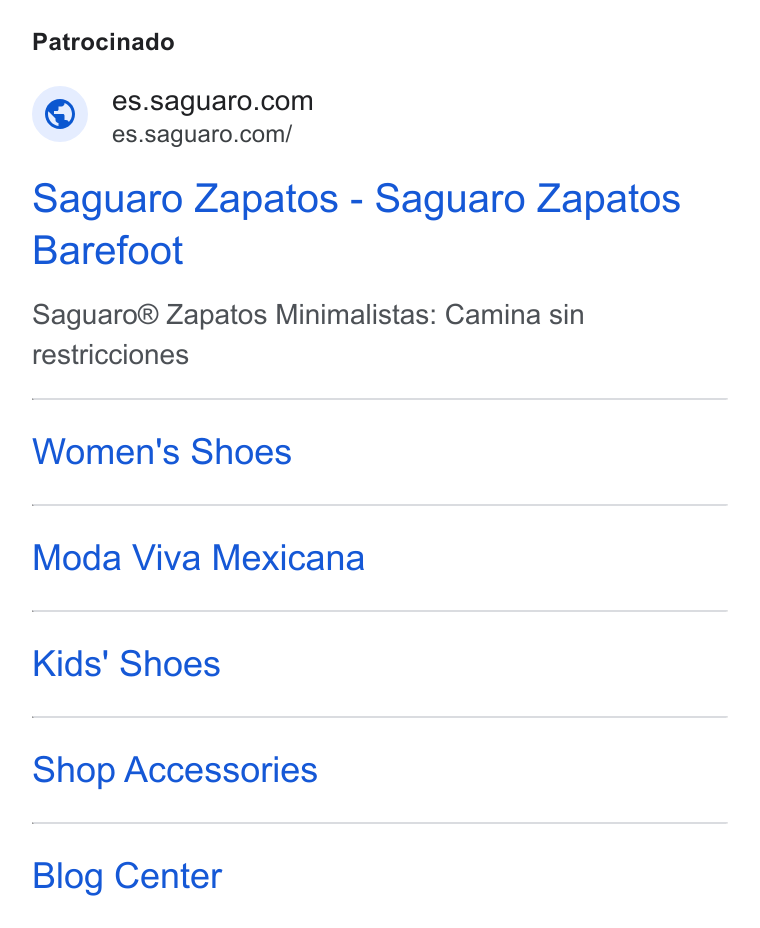Click the blue globe favicon icon

pyautogui.click(x=60, y=114)
